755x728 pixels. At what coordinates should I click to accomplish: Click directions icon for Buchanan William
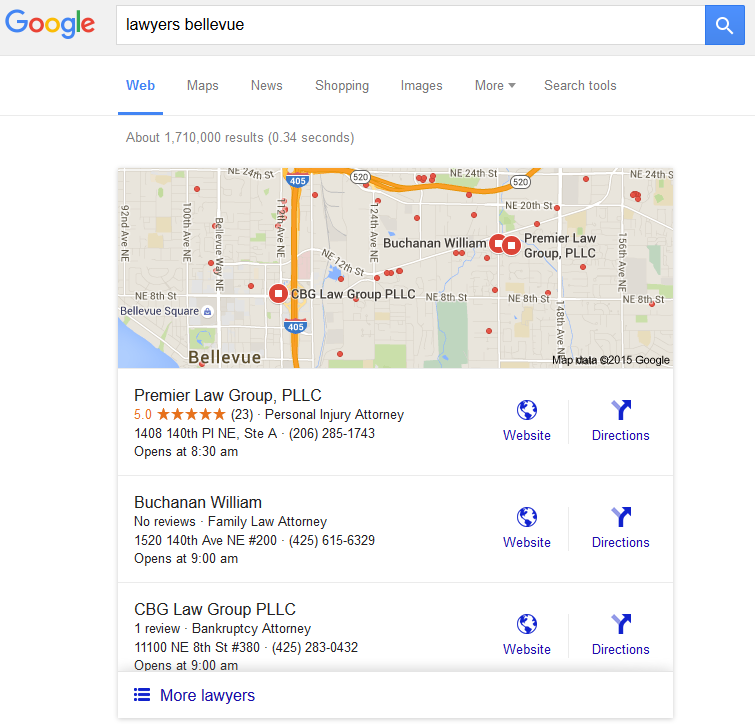click(x=621, y=517)
